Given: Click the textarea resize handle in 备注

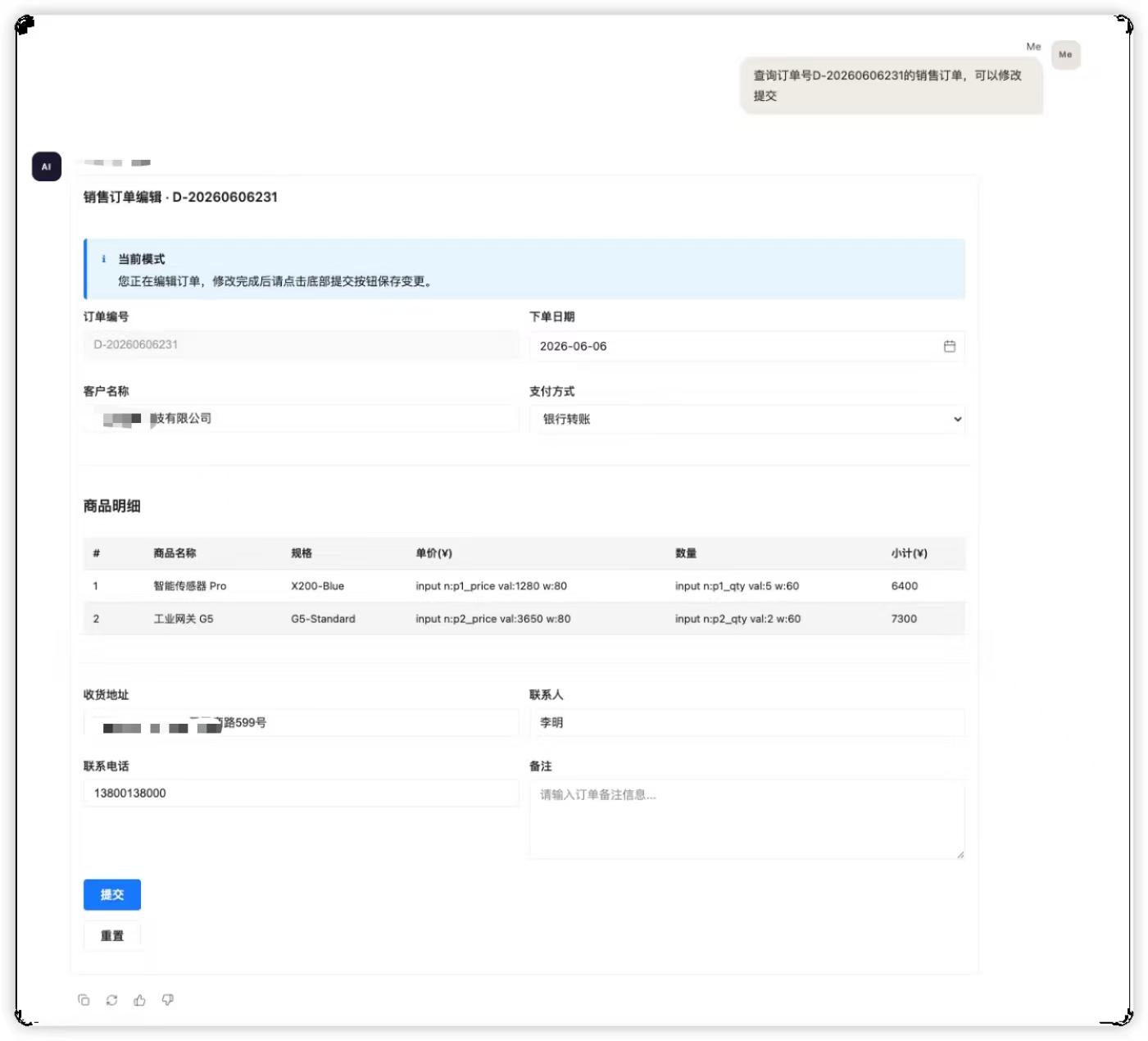Looking at the screenshot, I should click(960, 854).
